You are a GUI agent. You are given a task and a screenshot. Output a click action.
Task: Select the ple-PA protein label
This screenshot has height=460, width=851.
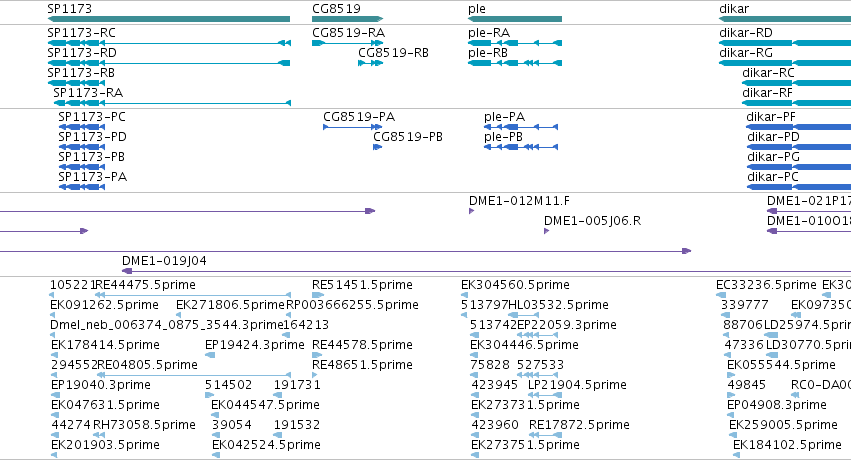point(504,117)
